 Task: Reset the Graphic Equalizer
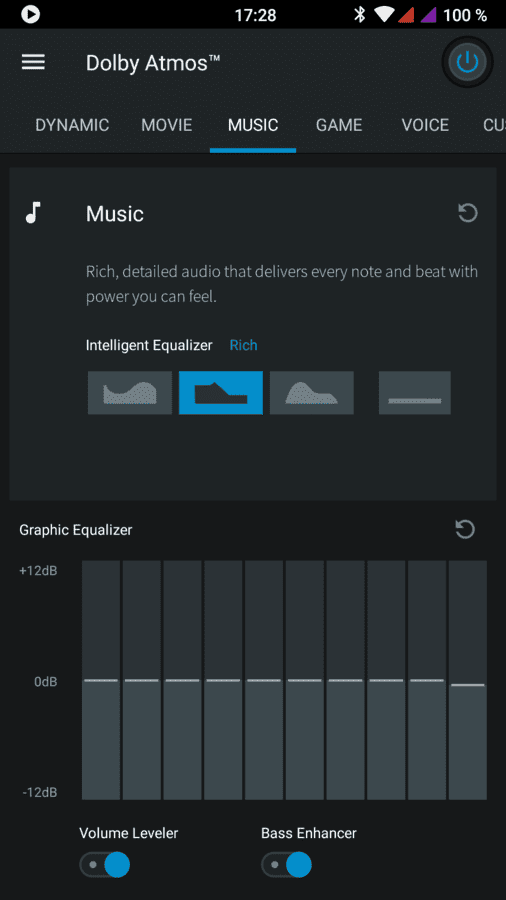point(465,529)
